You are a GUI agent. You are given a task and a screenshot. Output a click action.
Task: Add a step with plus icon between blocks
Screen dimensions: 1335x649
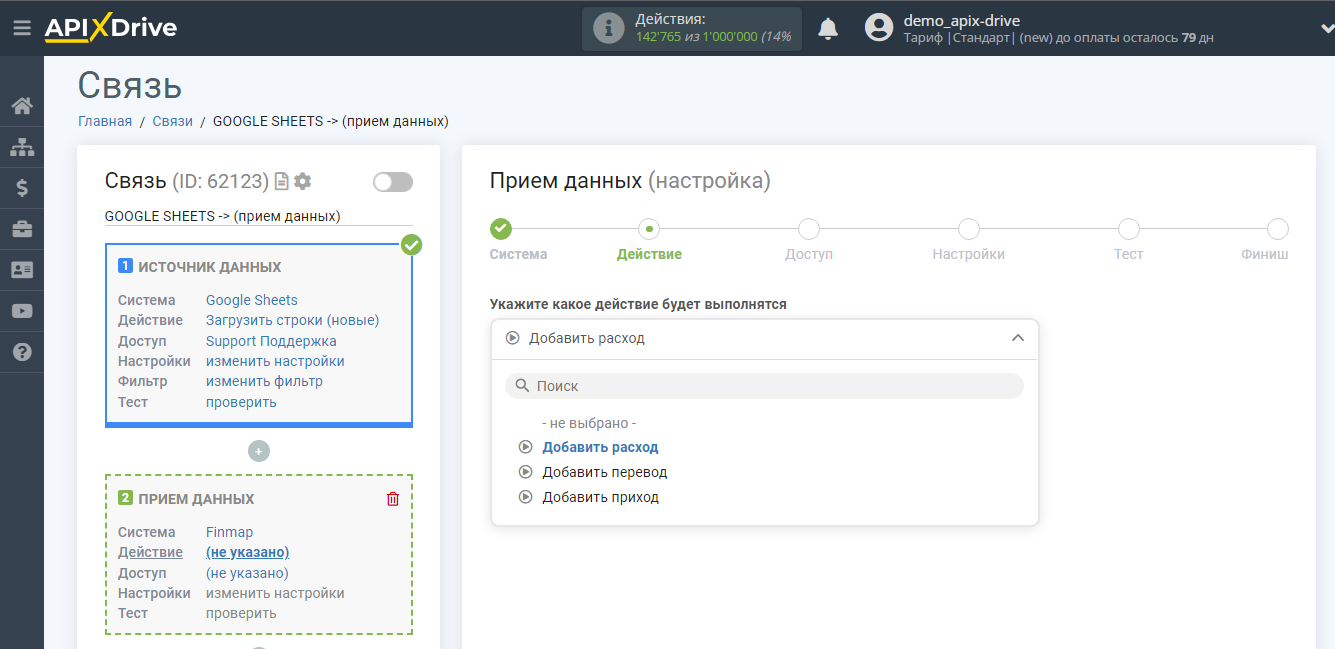click(258, 451)
